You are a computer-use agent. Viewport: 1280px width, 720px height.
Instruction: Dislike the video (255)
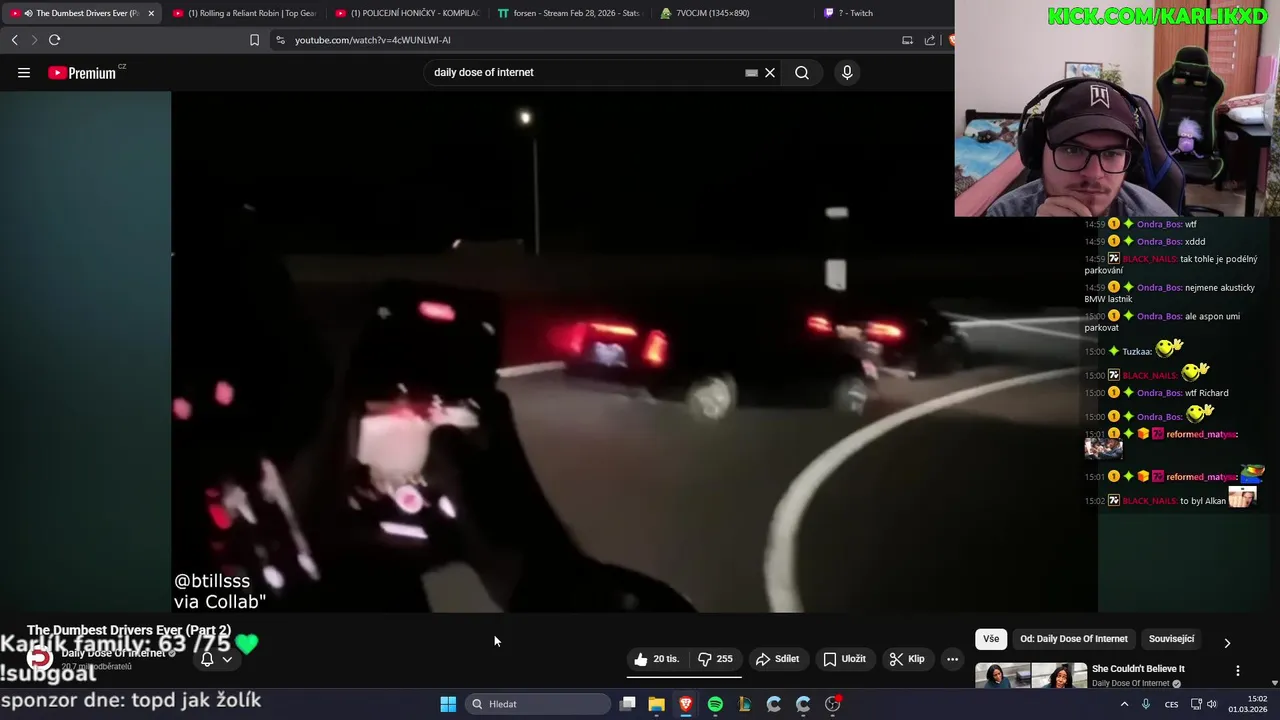pos(715,659)
